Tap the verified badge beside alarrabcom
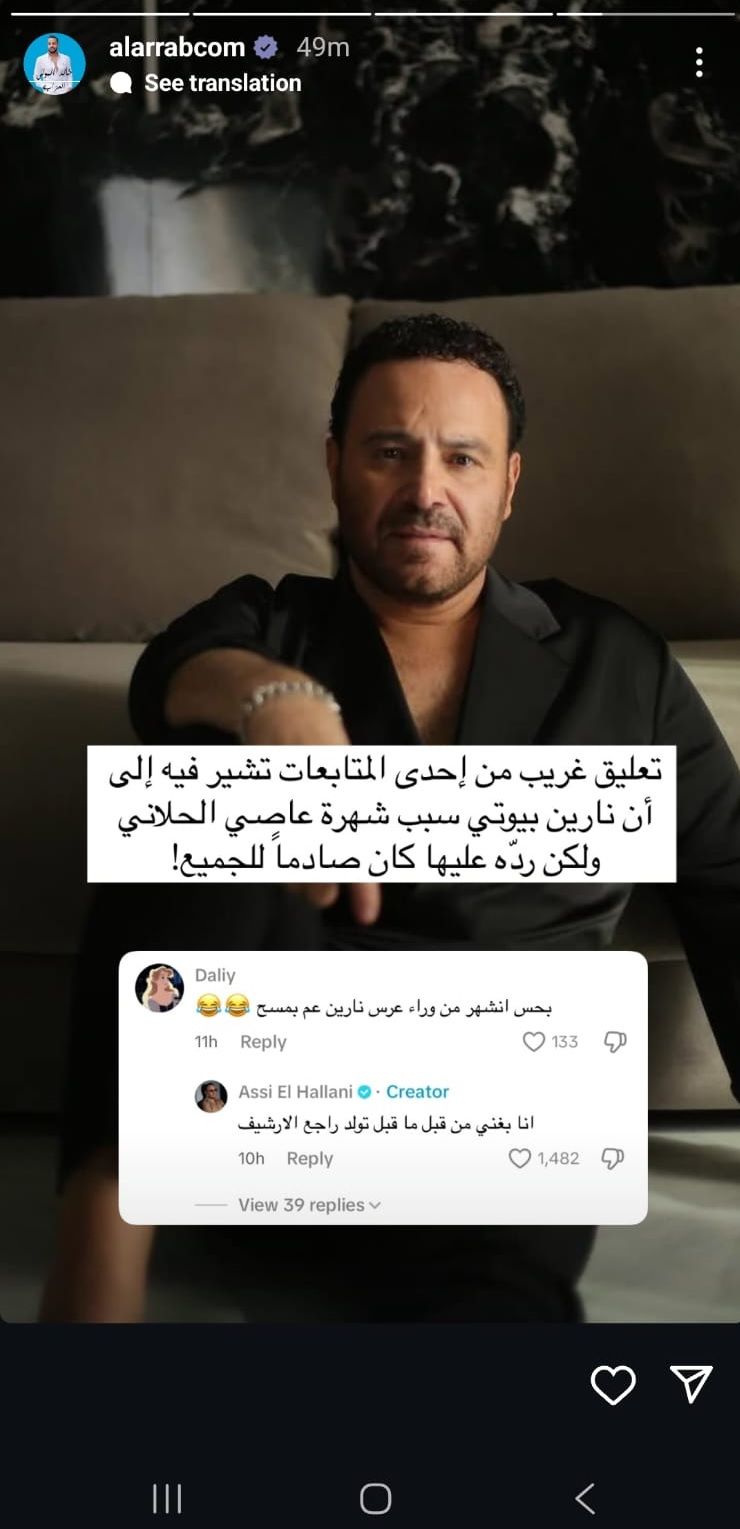The image size is (740, 1529). pos(265,47)
